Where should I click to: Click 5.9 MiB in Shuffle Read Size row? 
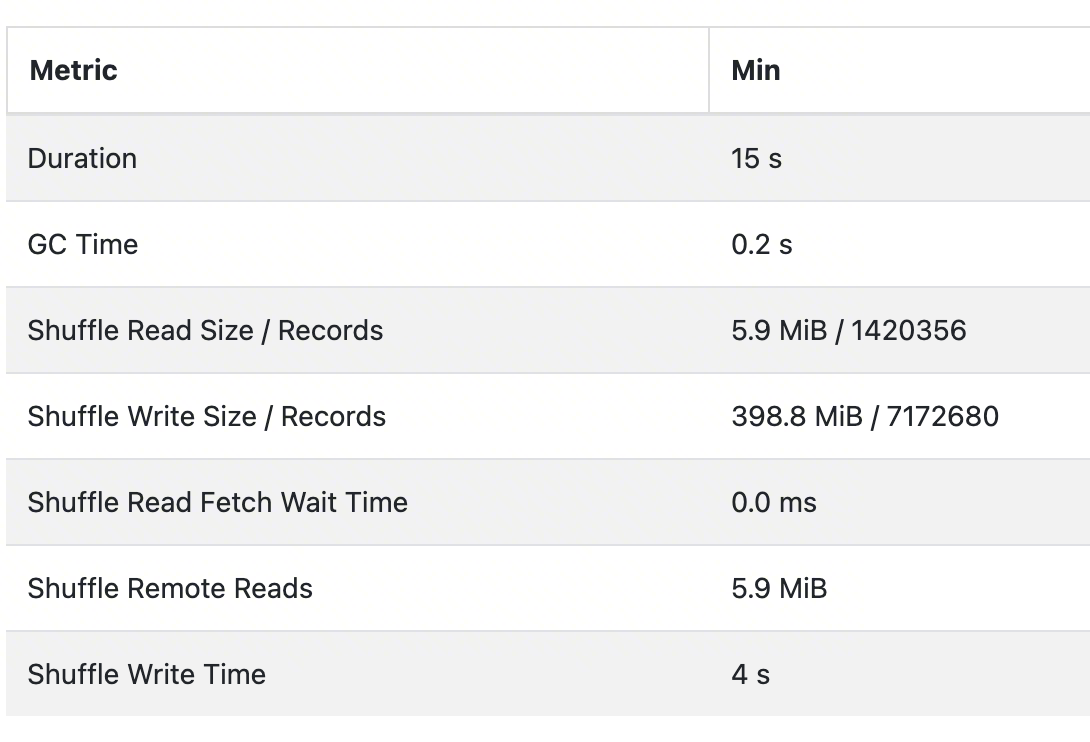pyautogui.click(x=779, y=331)
